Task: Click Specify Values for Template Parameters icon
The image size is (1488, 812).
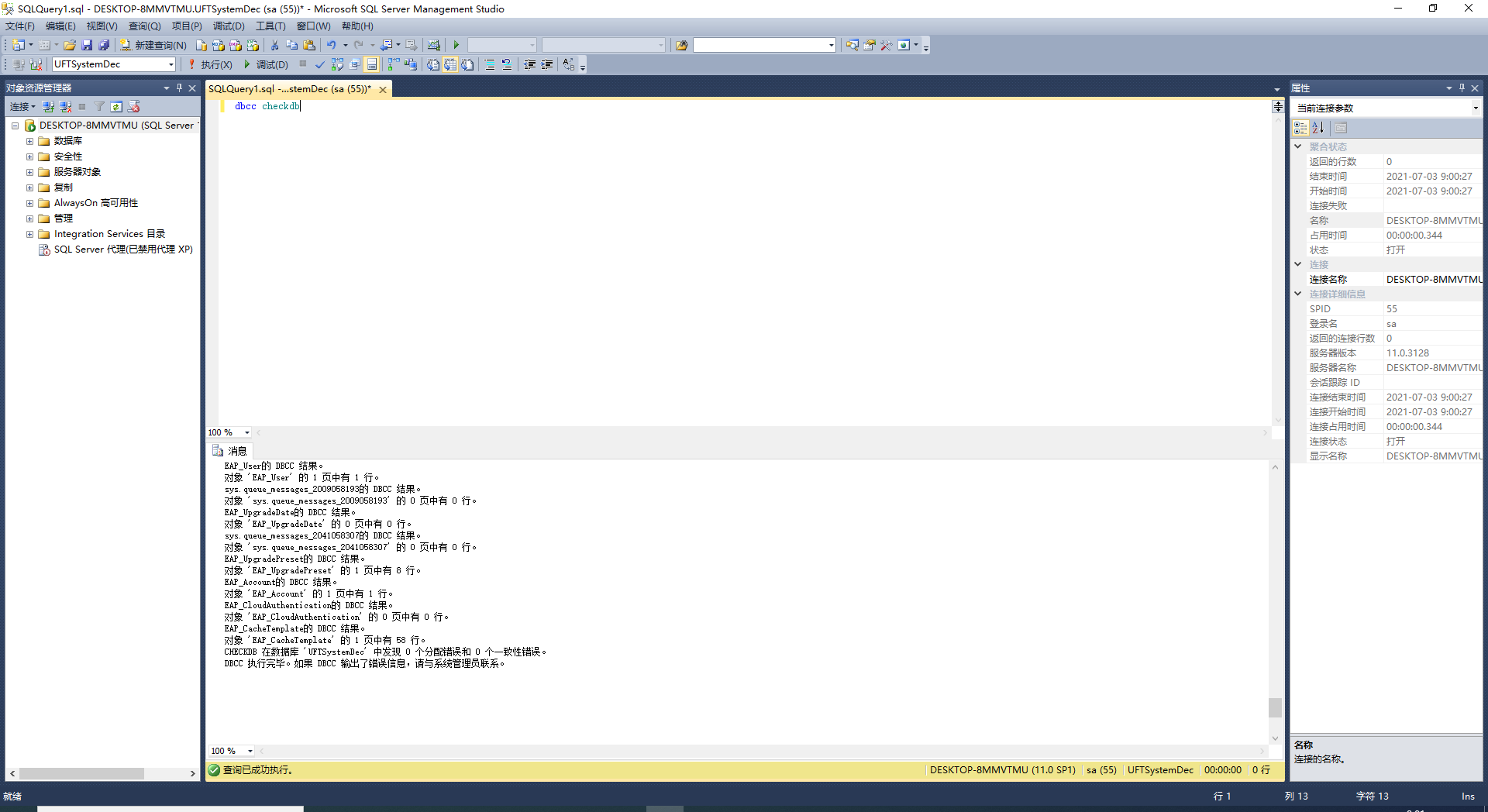Action: [x=569, y=64]
